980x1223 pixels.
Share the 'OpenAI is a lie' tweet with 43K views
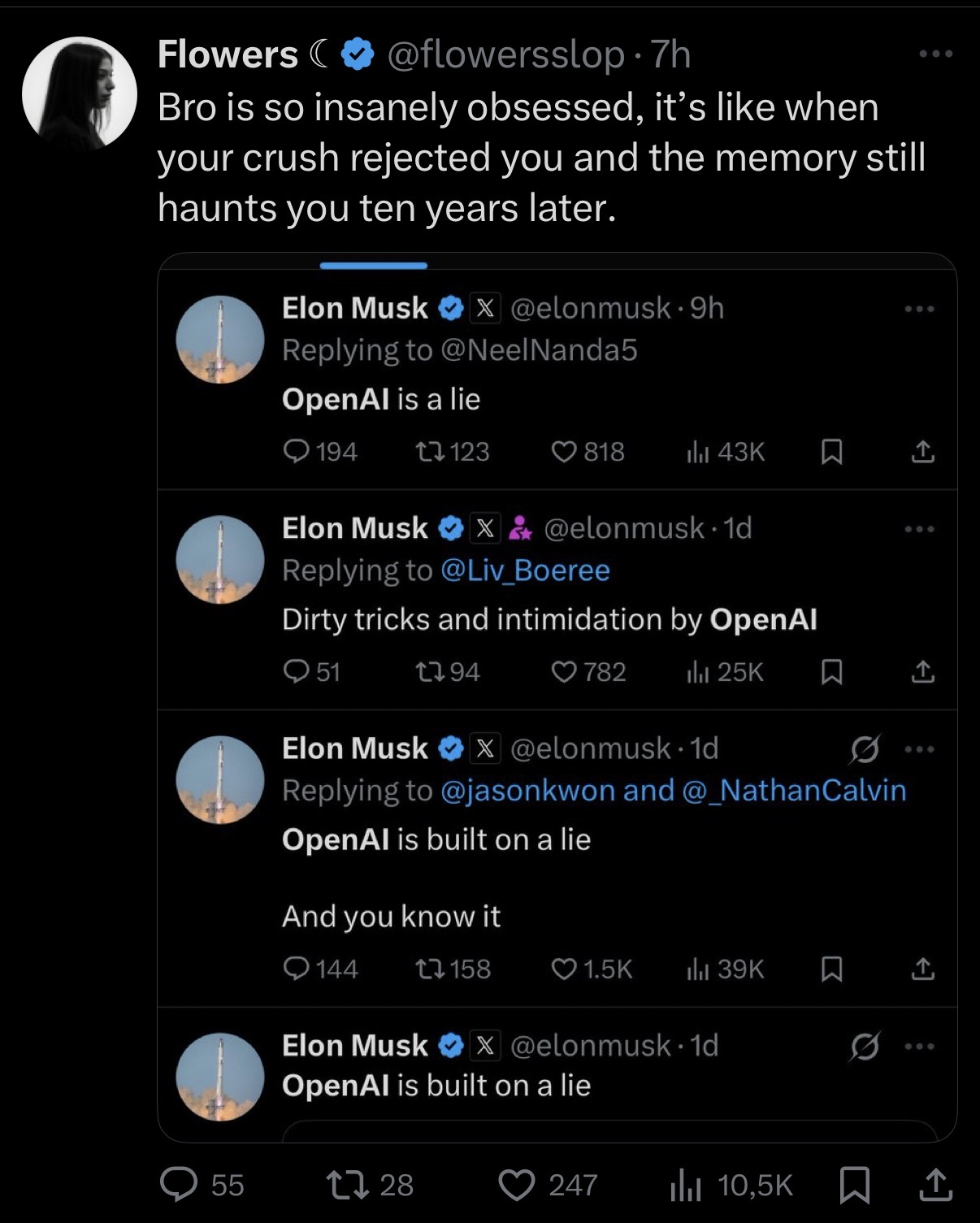point(921,452)
